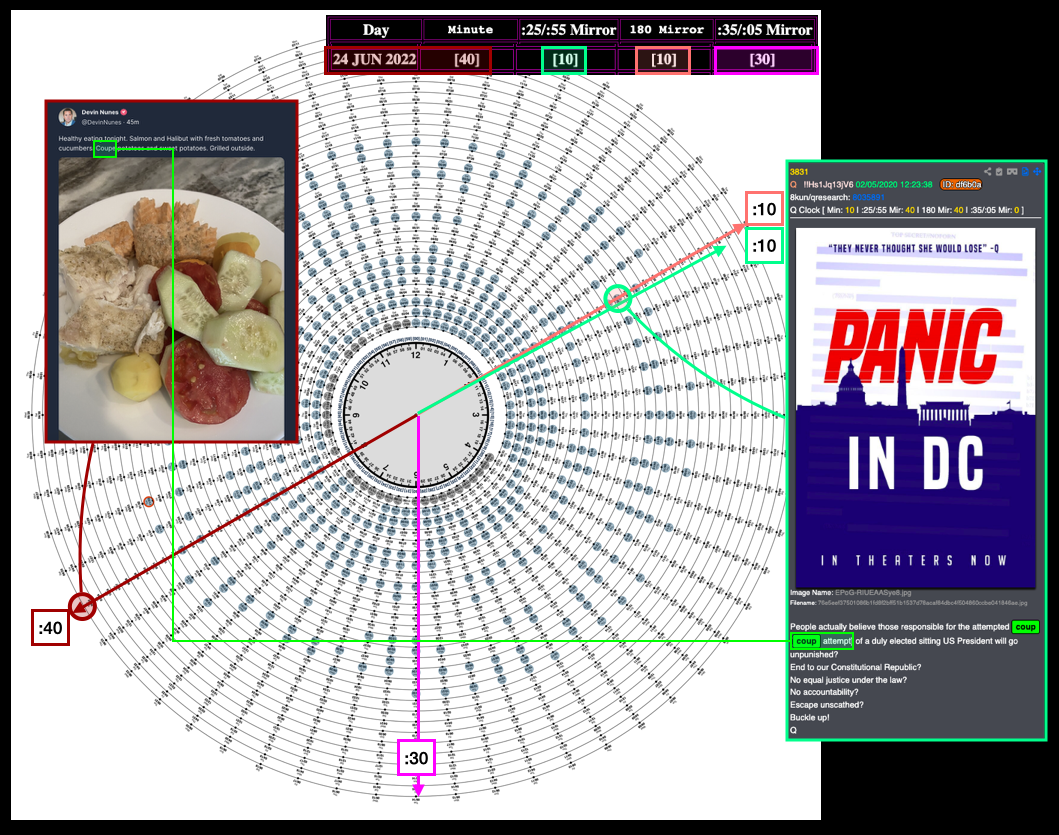Click the blue document icon in post header
The width and height of the screenshot is (1059, 835).
1025,172
